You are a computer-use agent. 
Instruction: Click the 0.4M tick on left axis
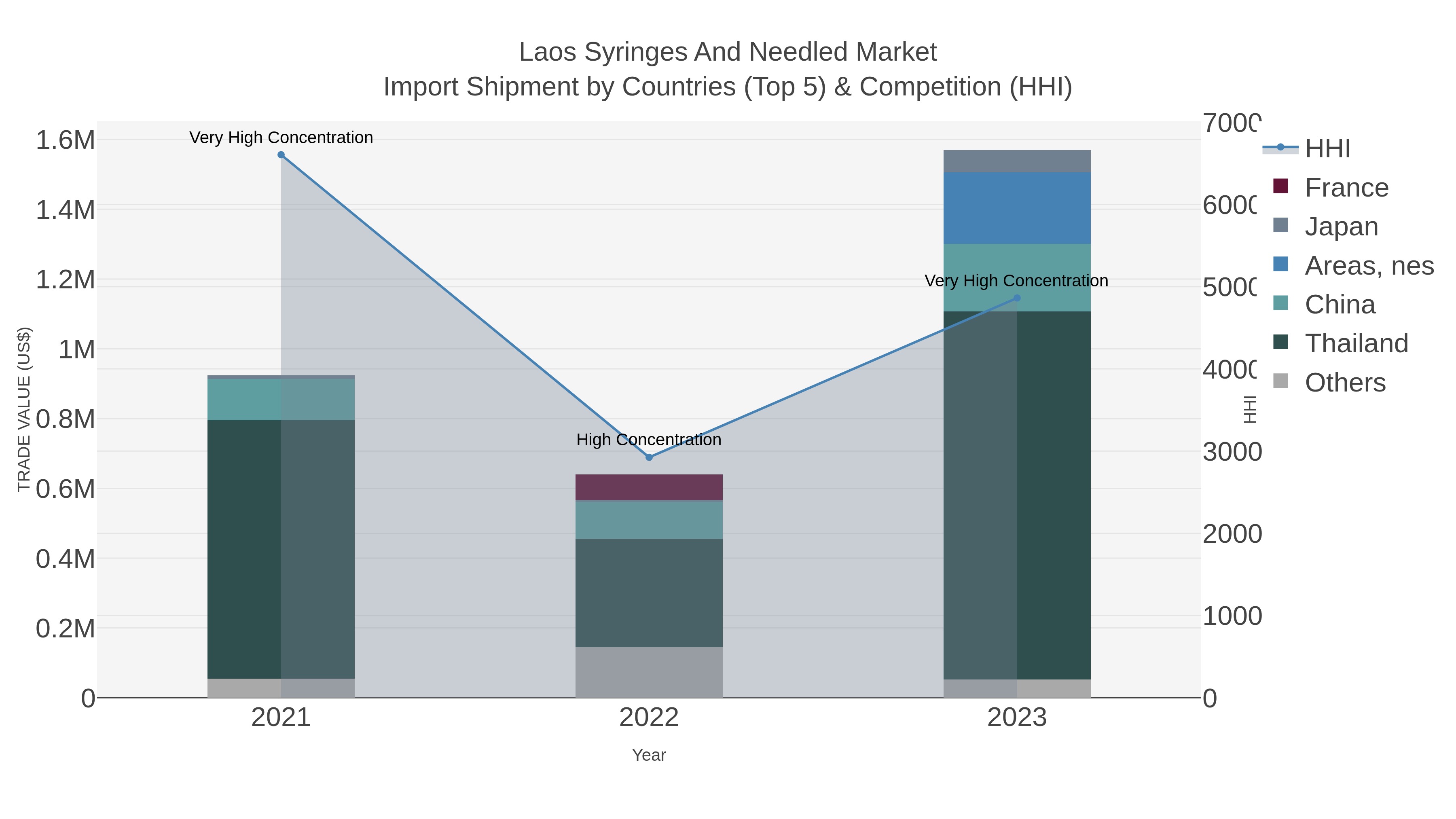click(66, 559)
